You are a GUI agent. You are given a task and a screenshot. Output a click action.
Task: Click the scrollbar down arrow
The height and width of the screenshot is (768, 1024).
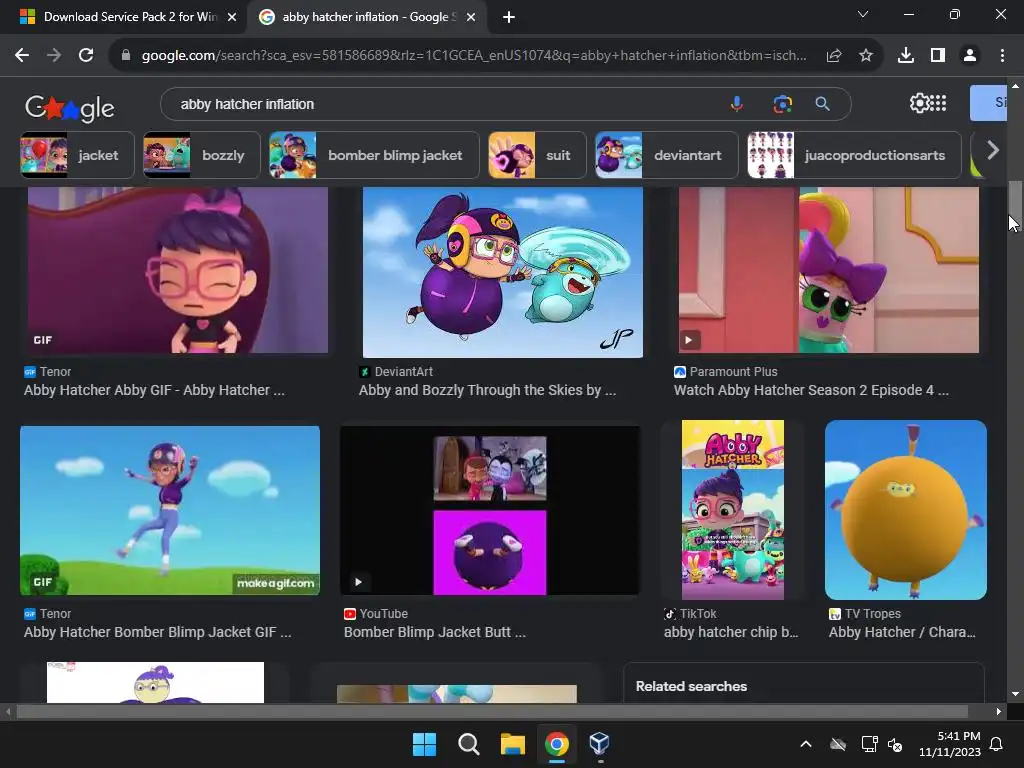coord(1015,694)
